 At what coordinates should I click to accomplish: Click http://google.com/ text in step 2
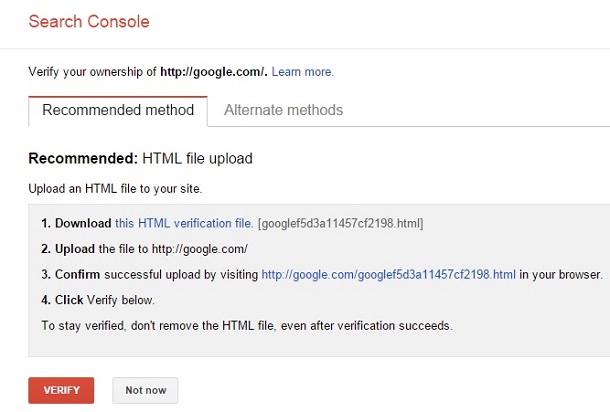click(x=198, y=248)
